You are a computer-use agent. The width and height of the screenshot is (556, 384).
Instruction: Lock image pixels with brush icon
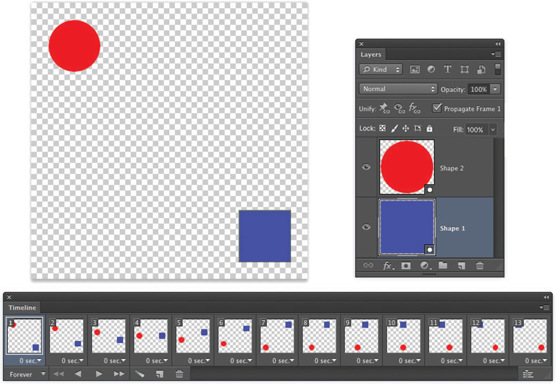coord(394,128)
